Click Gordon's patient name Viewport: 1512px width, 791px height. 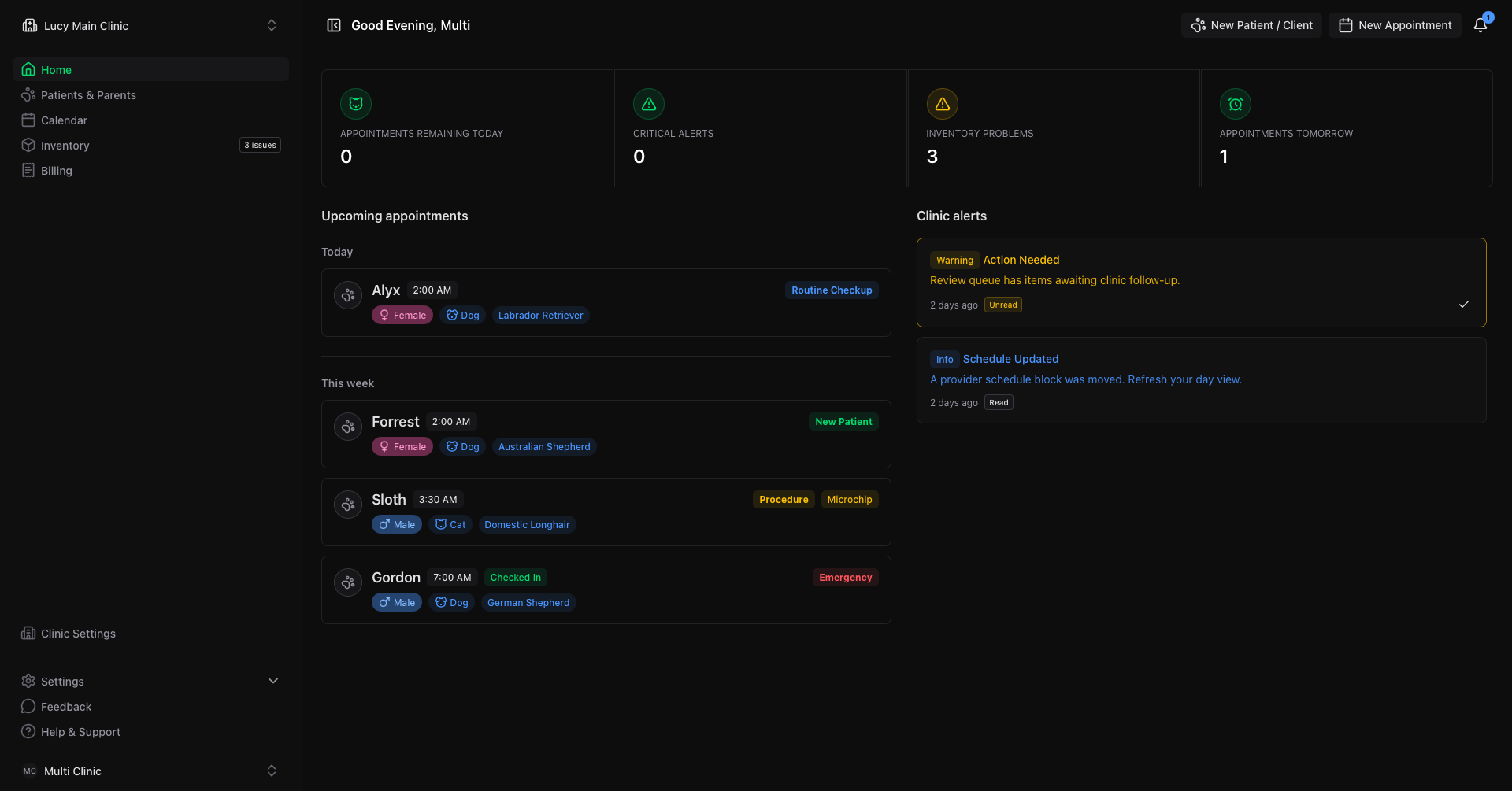coord(396,577)
